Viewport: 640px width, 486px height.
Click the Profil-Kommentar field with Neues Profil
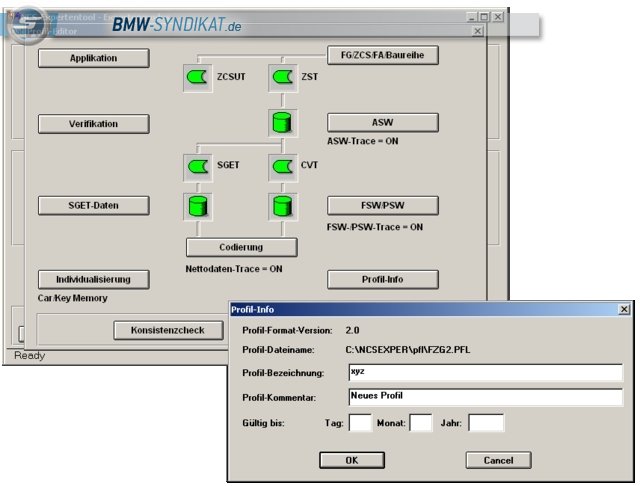point(486,397)
